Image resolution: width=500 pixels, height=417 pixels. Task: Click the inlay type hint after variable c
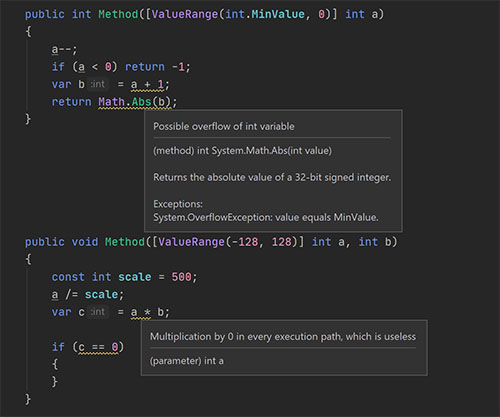pyautogui.click(x=98, y=312)
